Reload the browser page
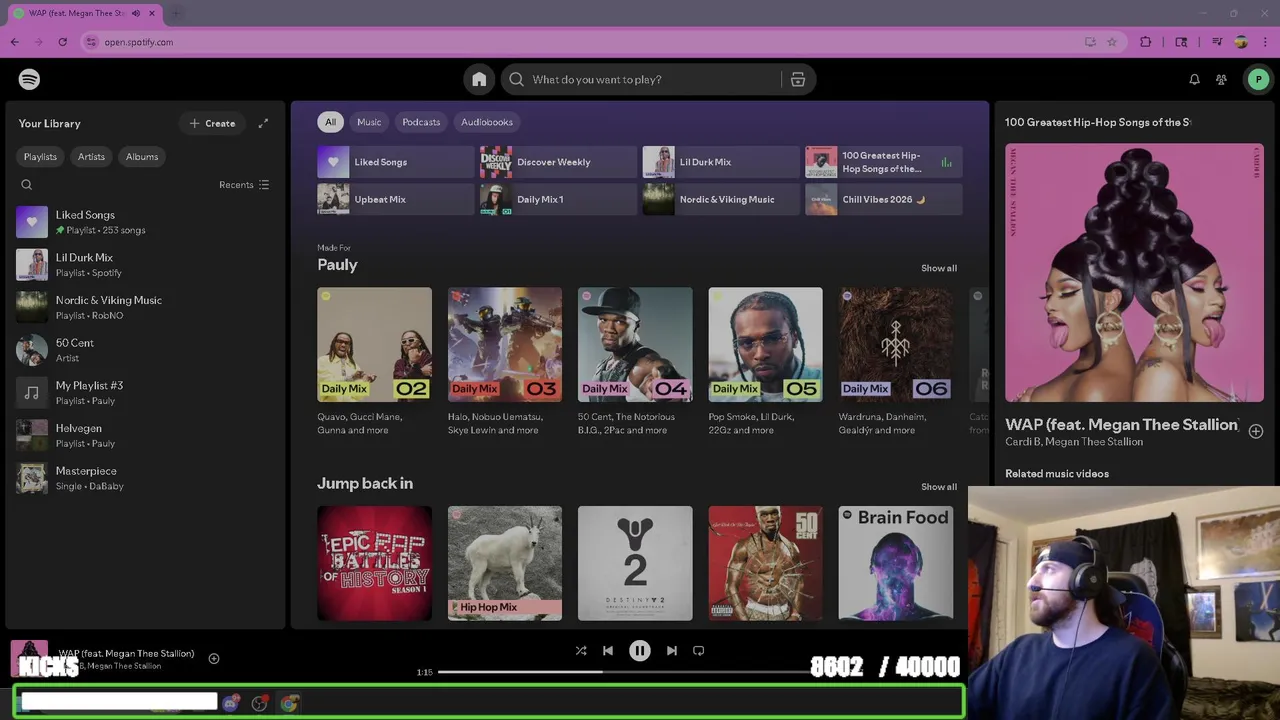 pyautogui.click(x=62, y=42)
